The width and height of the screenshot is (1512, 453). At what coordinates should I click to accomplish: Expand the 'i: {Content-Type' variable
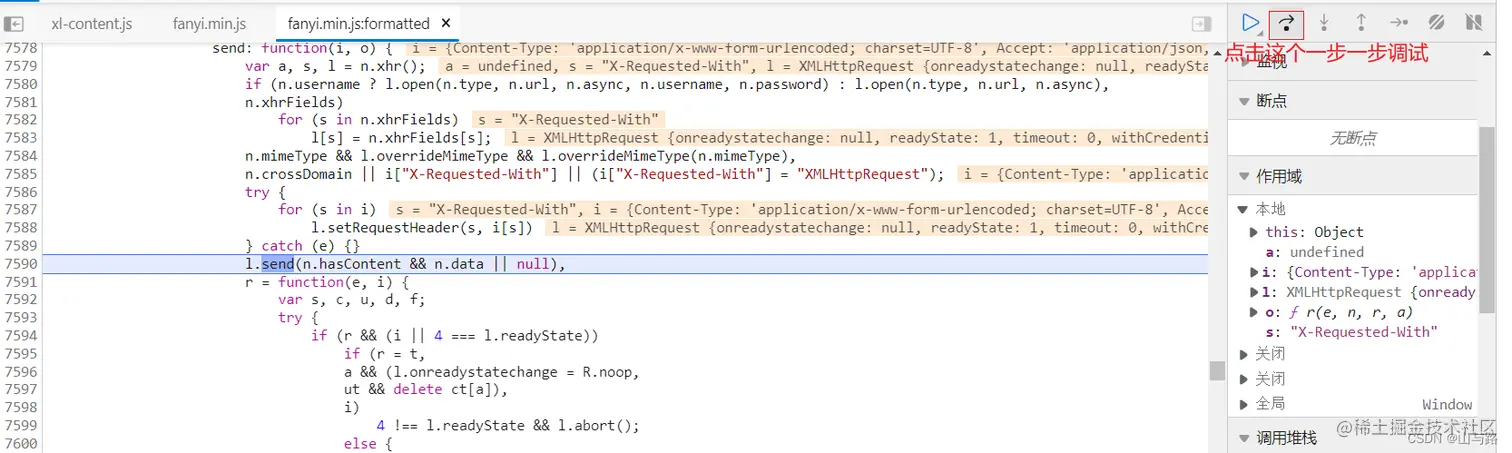(1254, 272)
